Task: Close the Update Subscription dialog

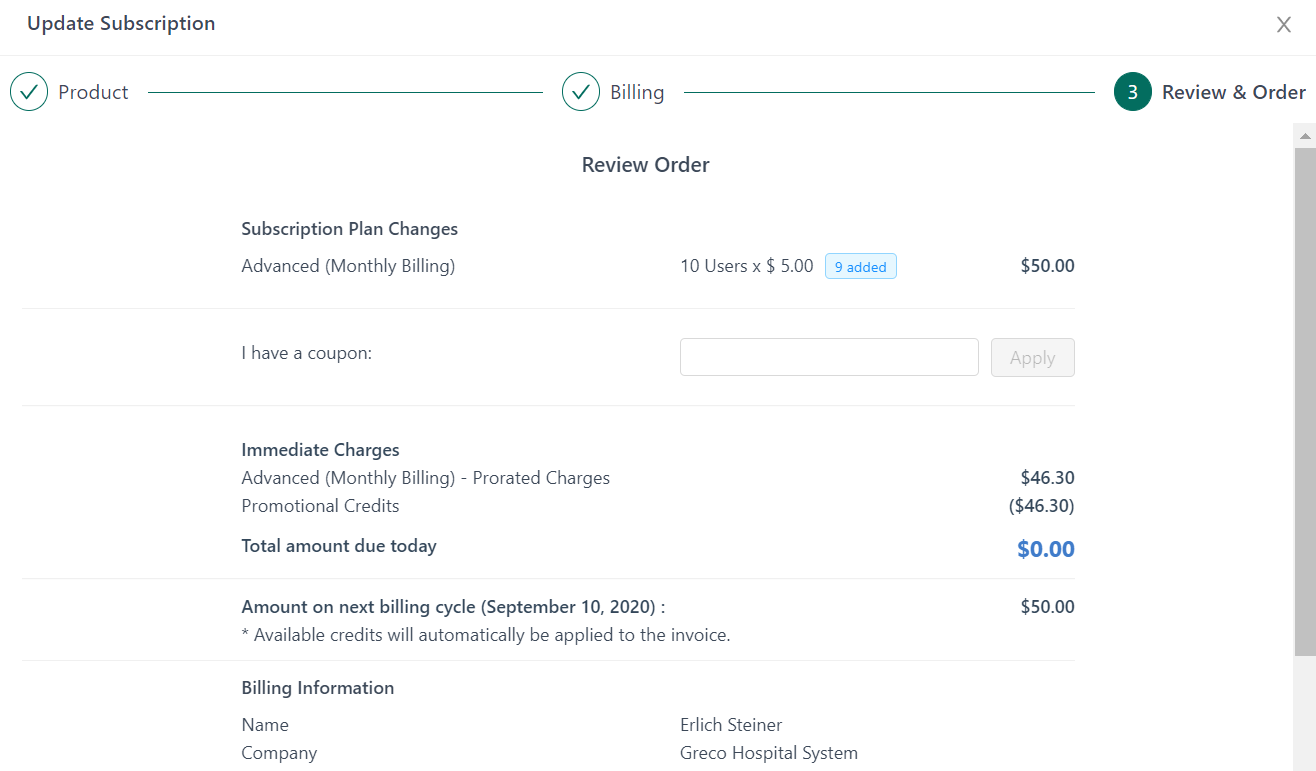Action: point(1283,25)
